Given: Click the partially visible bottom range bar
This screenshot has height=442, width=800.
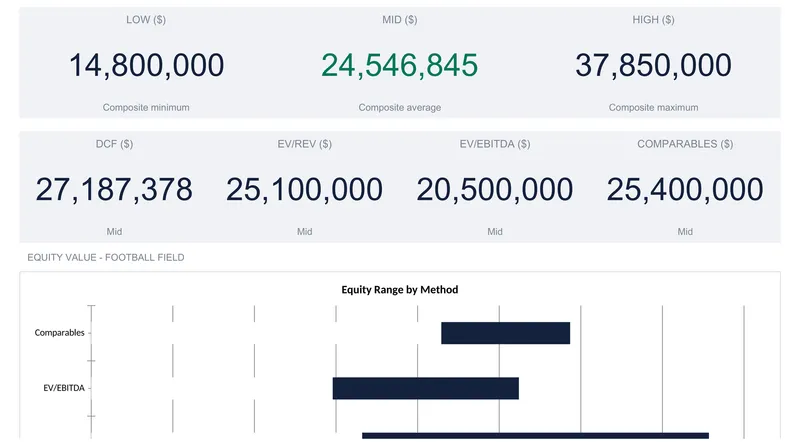Looking at the screenshot, I should click(x=535, y=436).
